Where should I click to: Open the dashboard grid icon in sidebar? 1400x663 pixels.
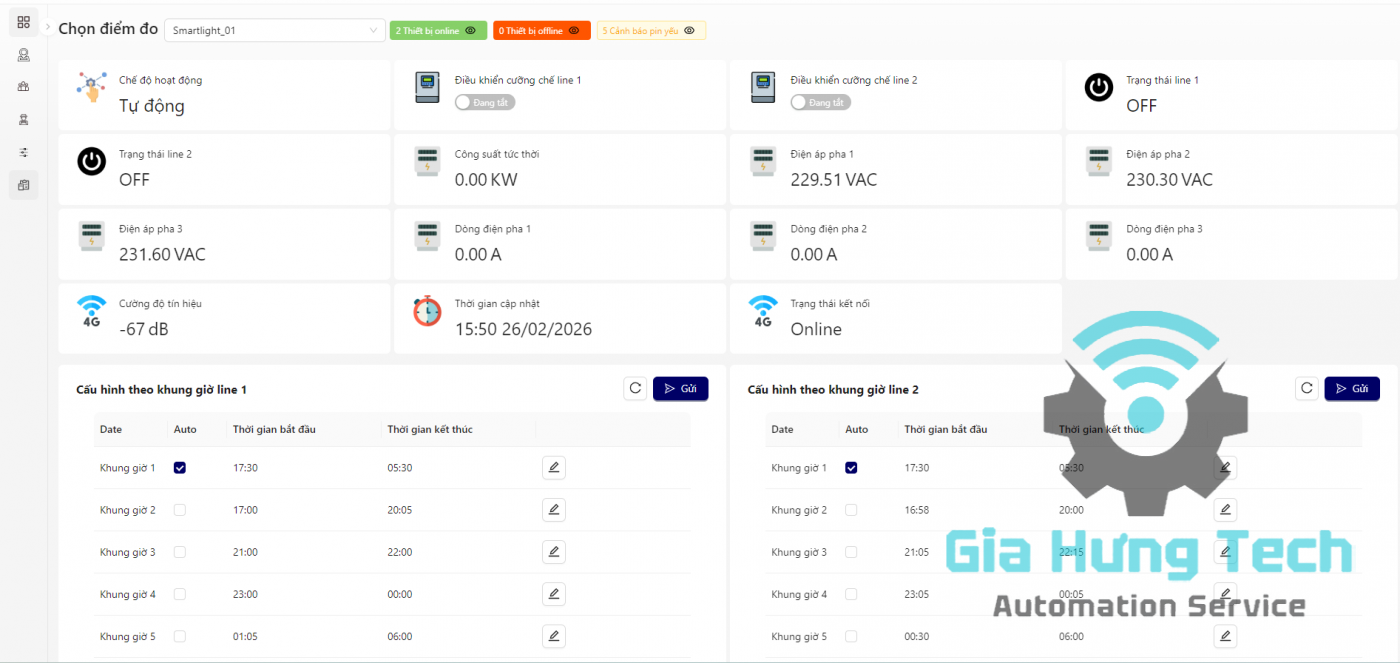(24, 22)
